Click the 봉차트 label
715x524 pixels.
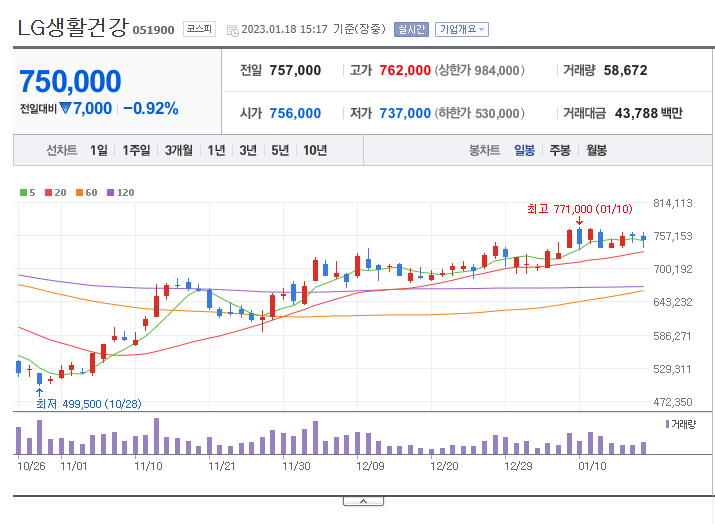click(484, 150)
